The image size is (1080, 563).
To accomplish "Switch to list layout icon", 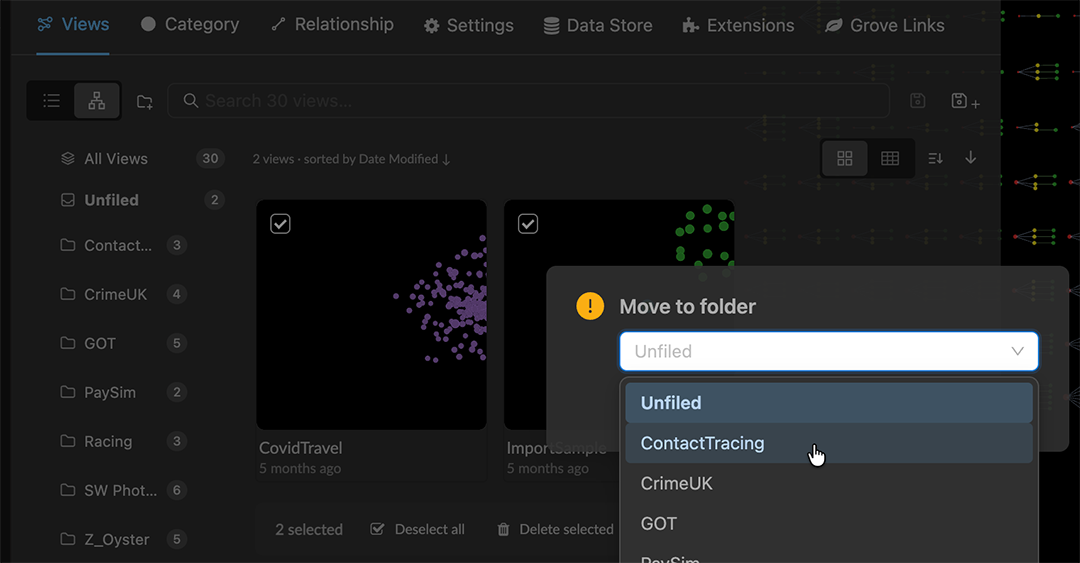I will coord(52,101).
